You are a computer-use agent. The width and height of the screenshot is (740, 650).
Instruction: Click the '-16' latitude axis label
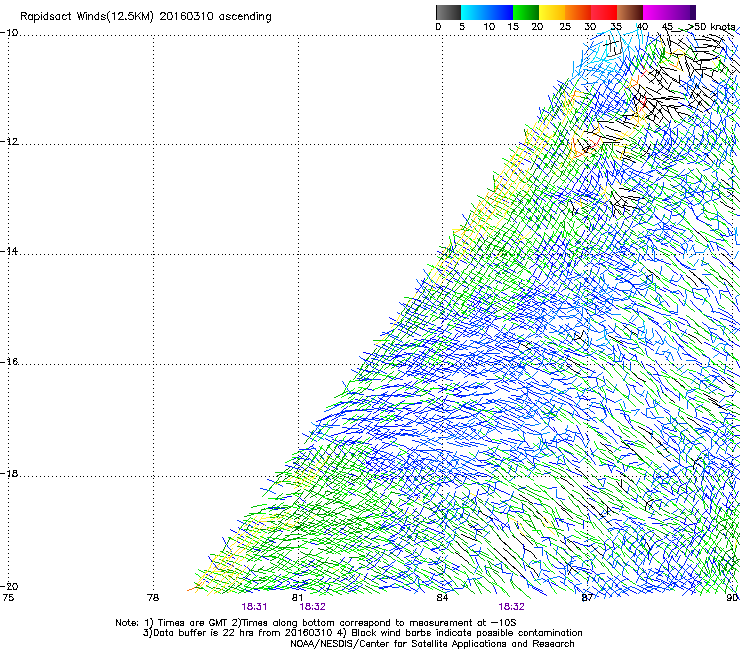click(9, 362)
